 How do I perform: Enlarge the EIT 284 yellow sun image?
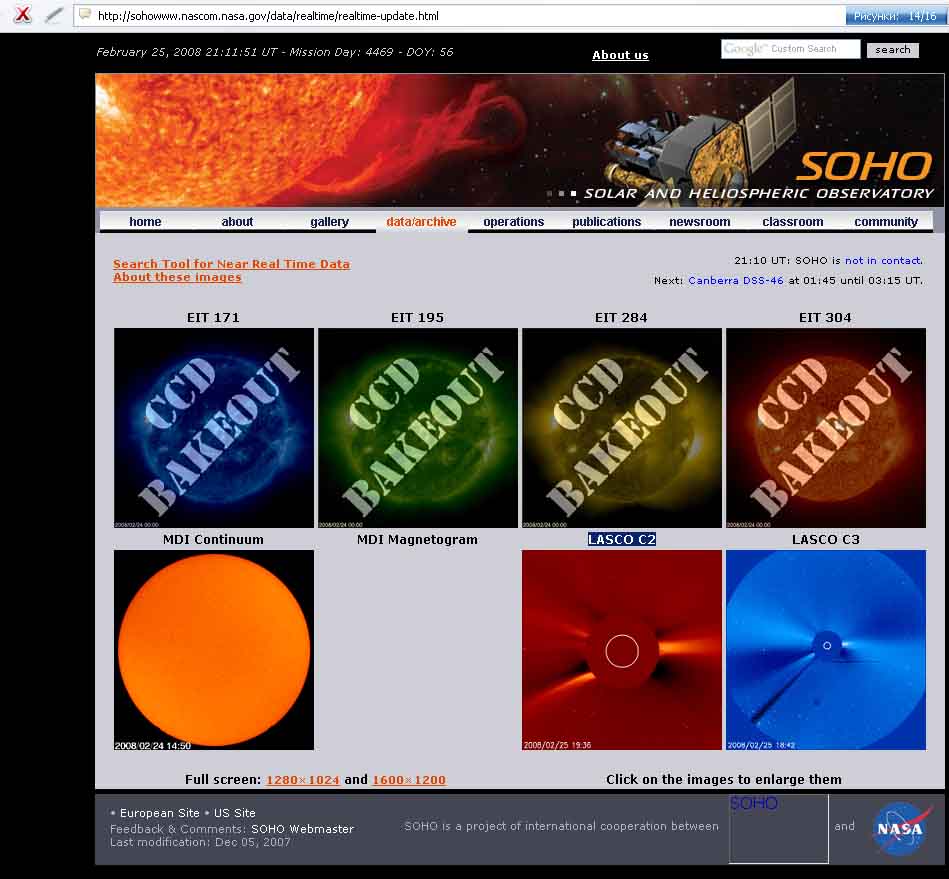pyautogui.click(x=622, y=428)
